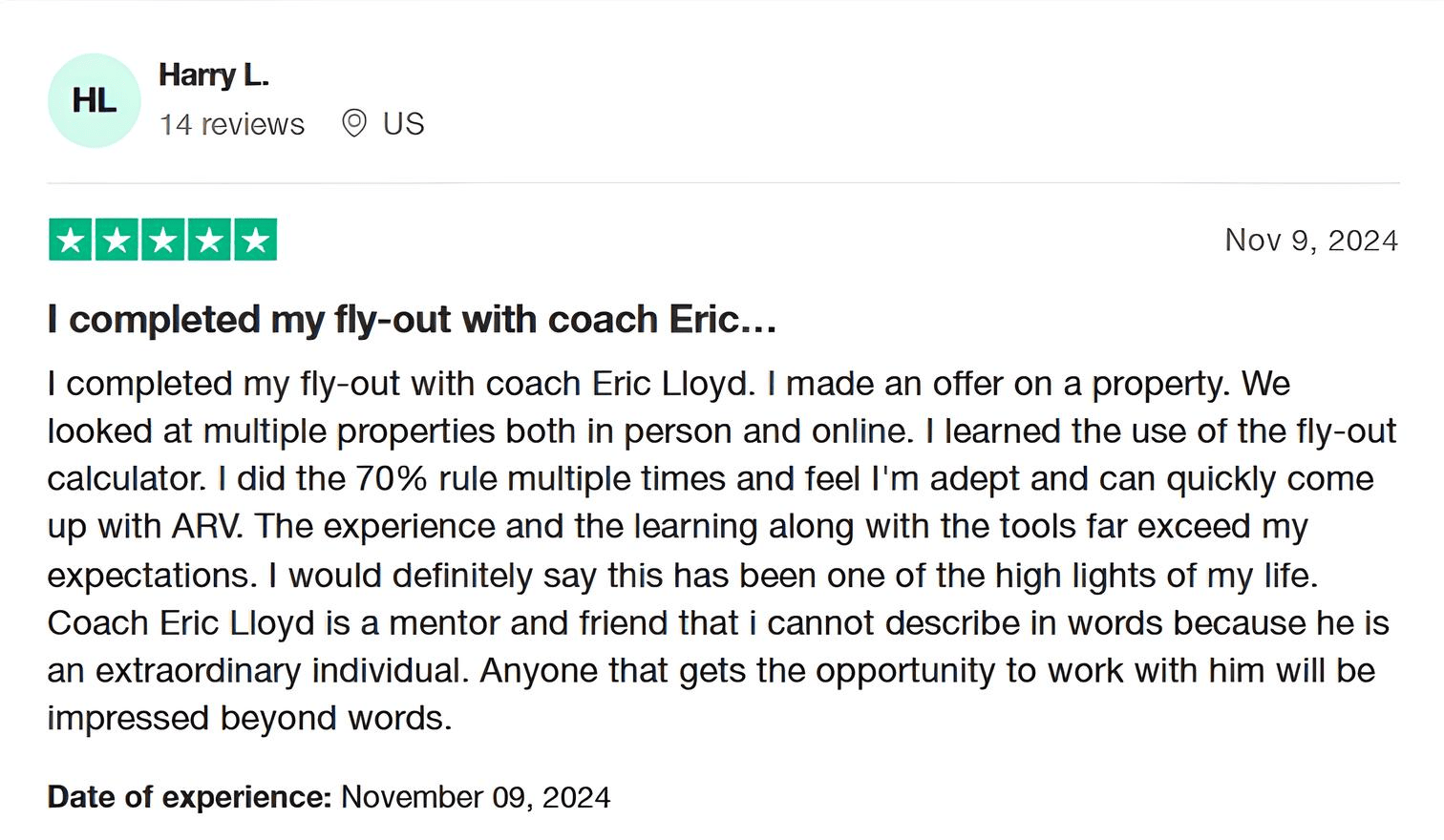Open the Harry L. reviewer profile name
Screen dimensions: 1444x840
(214, 74)
